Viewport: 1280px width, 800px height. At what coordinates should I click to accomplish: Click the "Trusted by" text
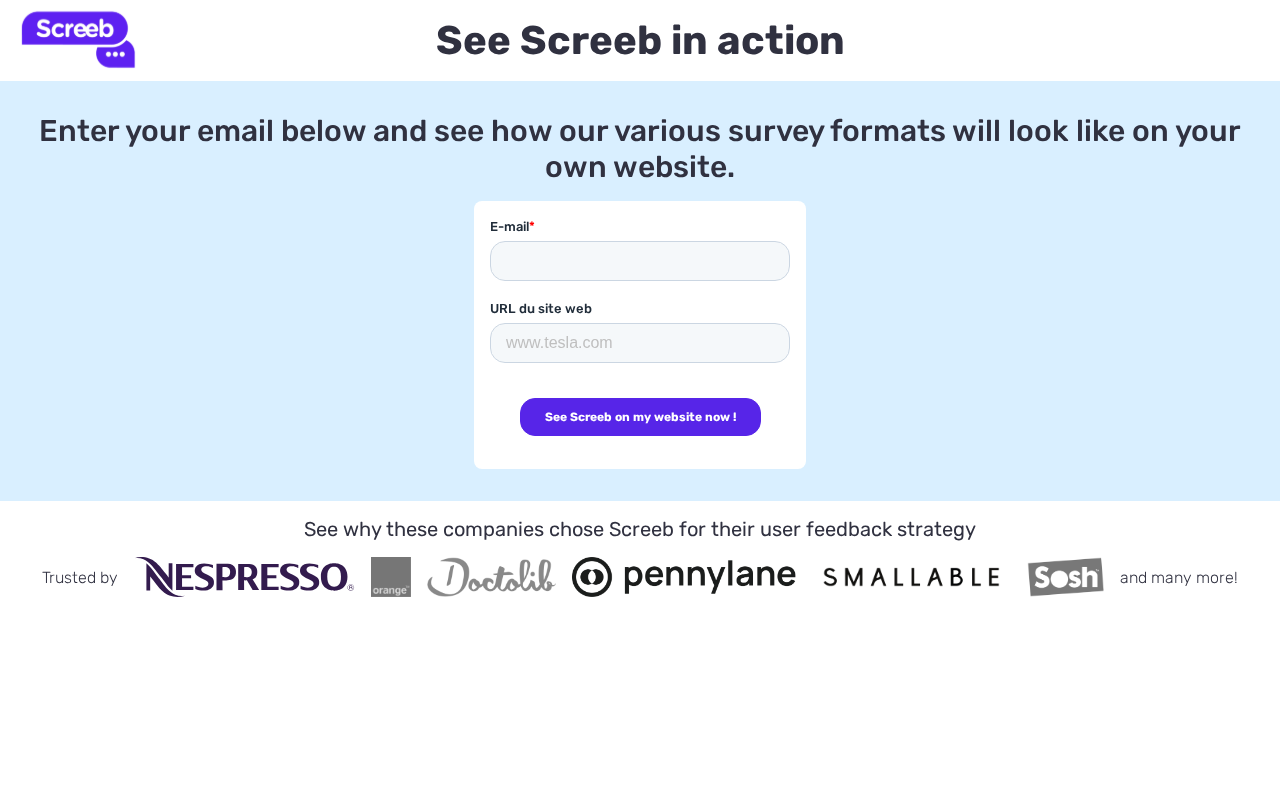pos(80,578)
